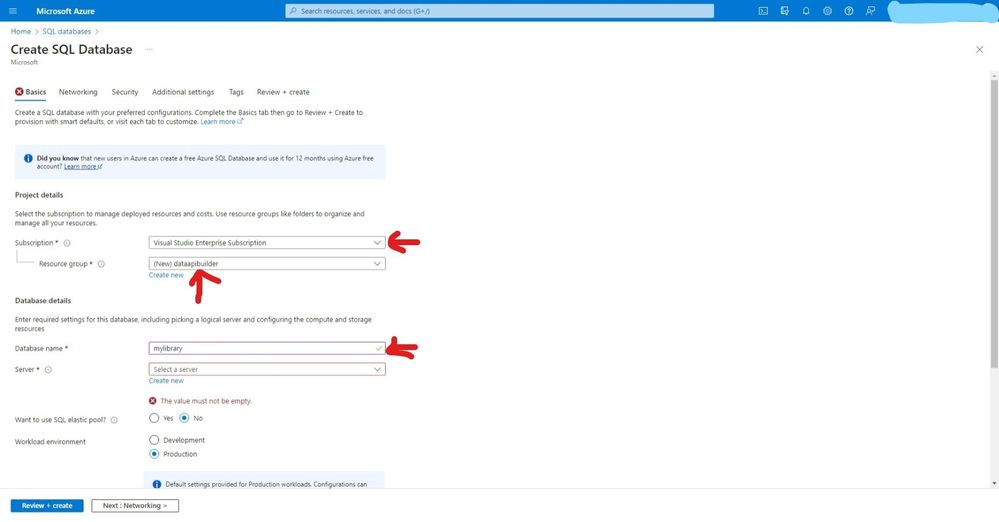Click the info icon beside SQL elastic pool
This screenshot has width=999, height=522.
[114, 420]
